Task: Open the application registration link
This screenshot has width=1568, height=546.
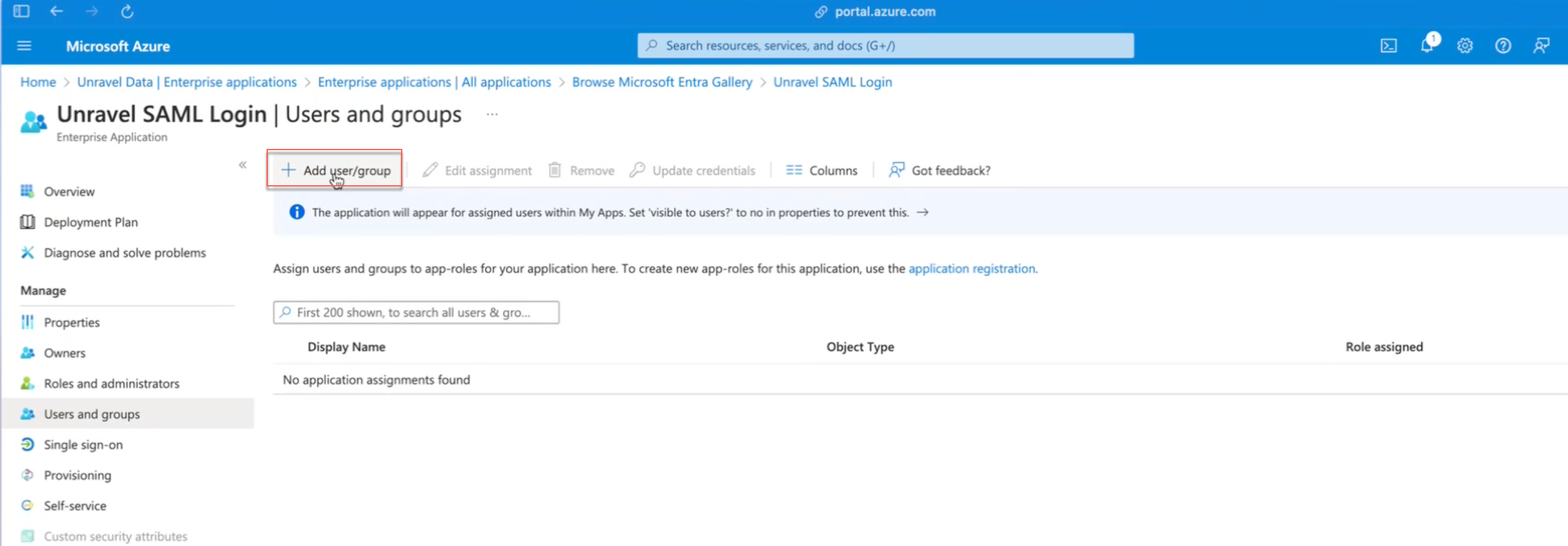Action: point(971,268)
